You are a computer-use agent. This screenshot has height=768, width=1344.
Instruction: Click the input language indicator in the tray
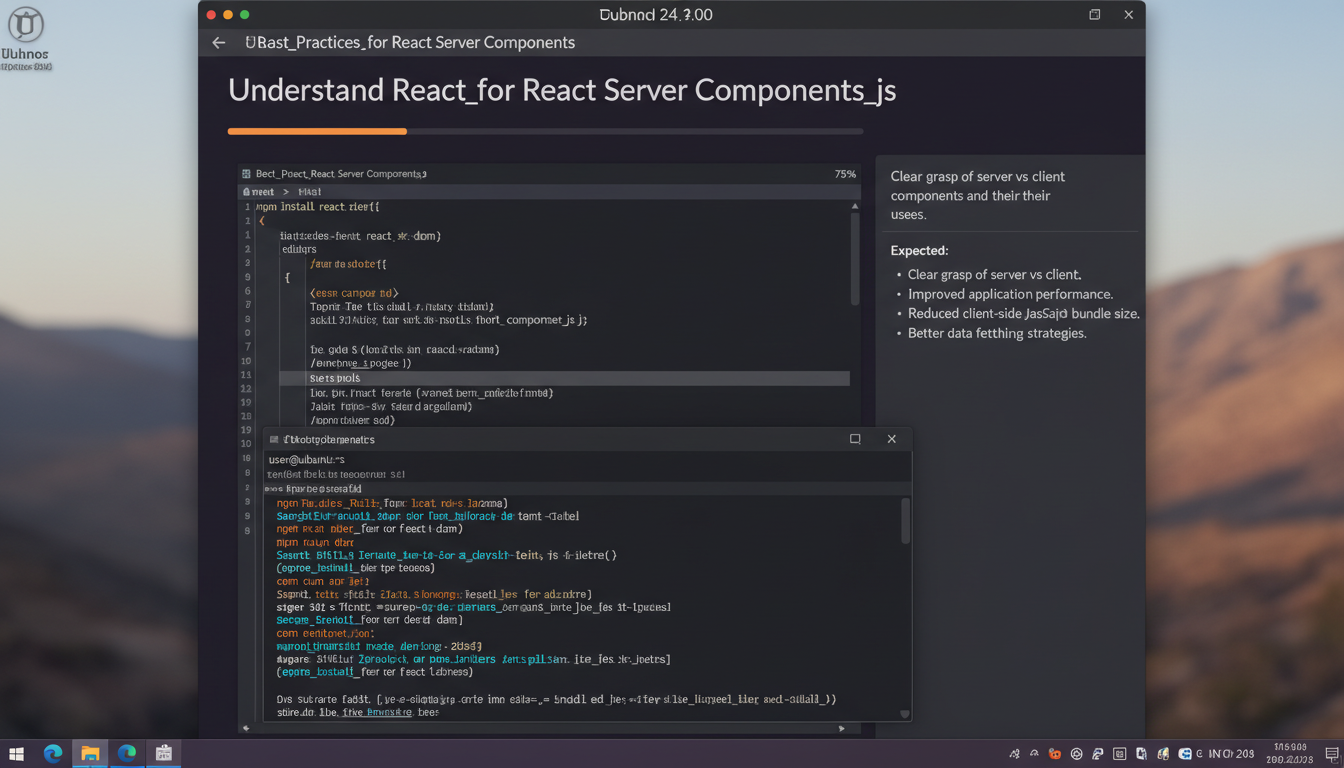point(1231,754)
